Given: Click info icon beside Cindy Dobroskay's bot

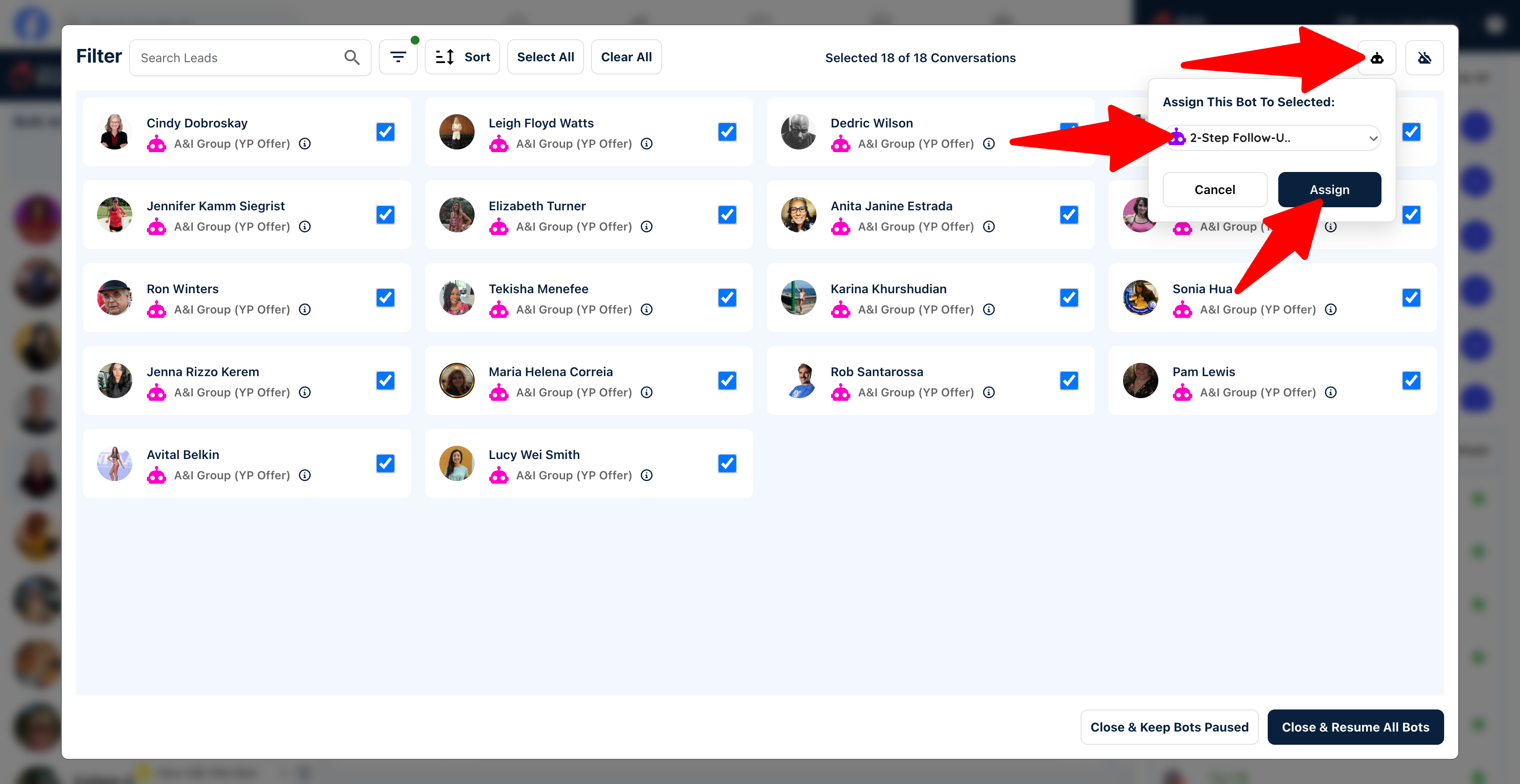Looking at the screenshot, I should (x=305, y=144).
